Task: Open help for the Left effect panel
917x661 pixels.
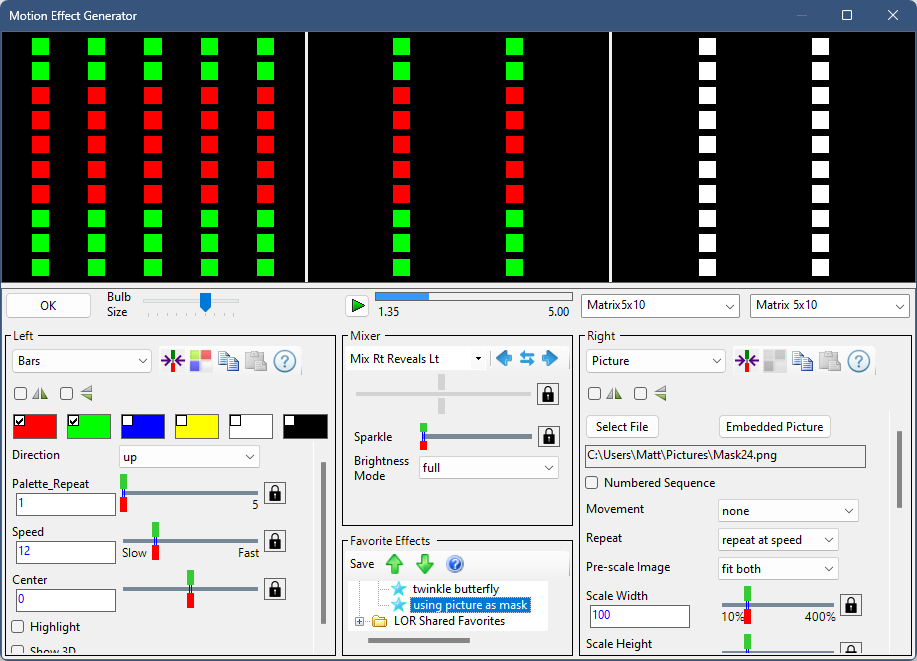Action: [285, 361]
